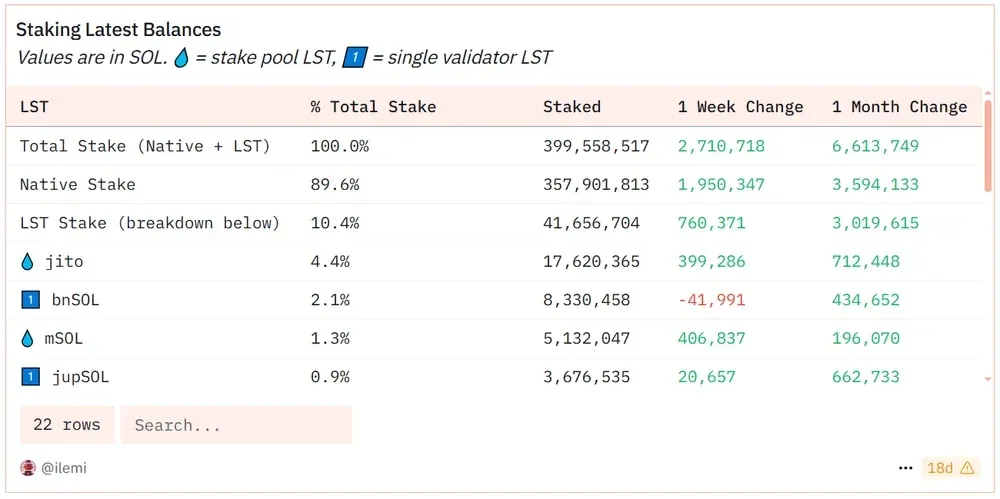The image size is (1000, 499).
Task: Click the 0.9% cell for jupSOL
Action: 330,376
